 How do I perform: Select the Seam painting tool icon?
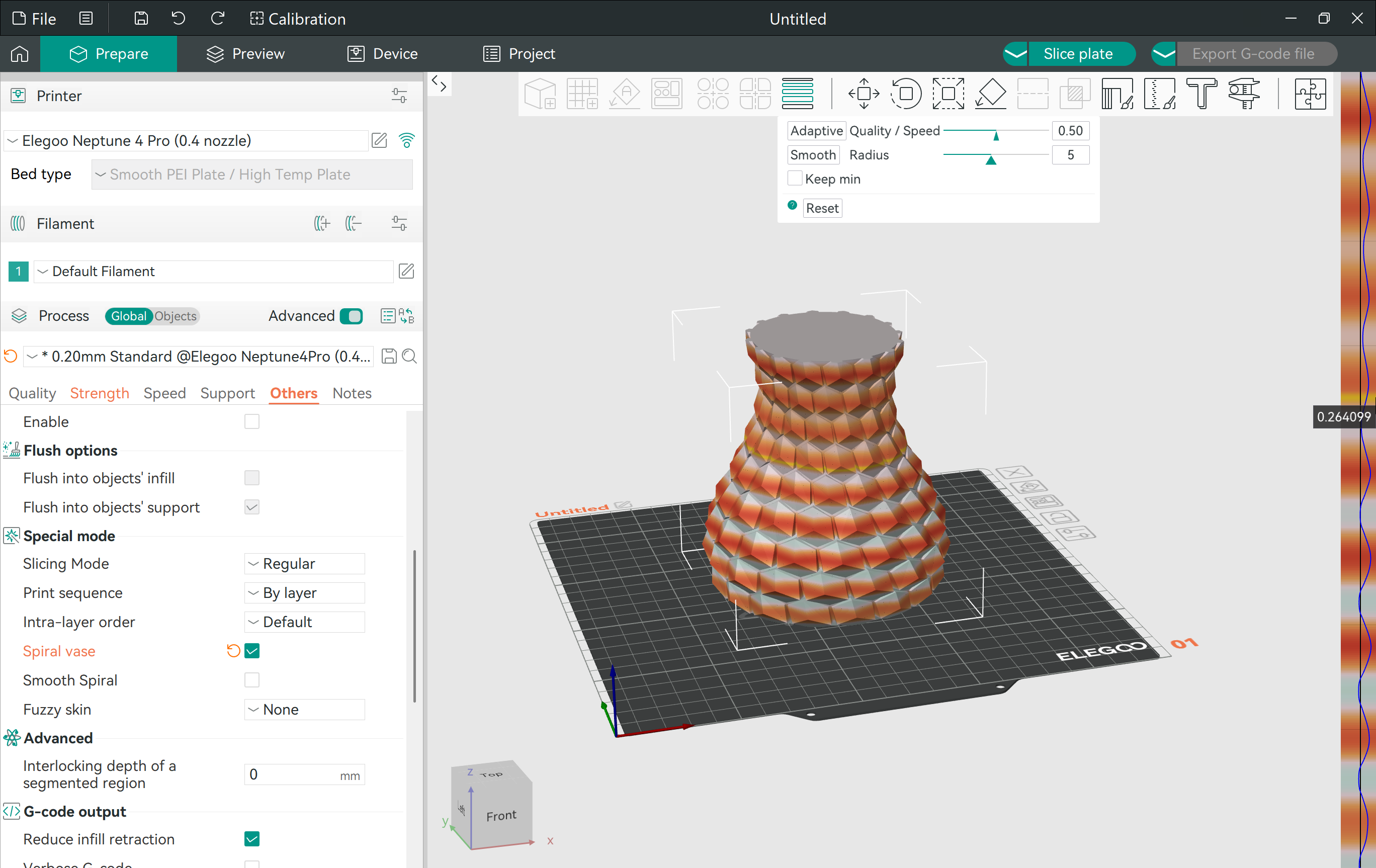(1160, 92)
